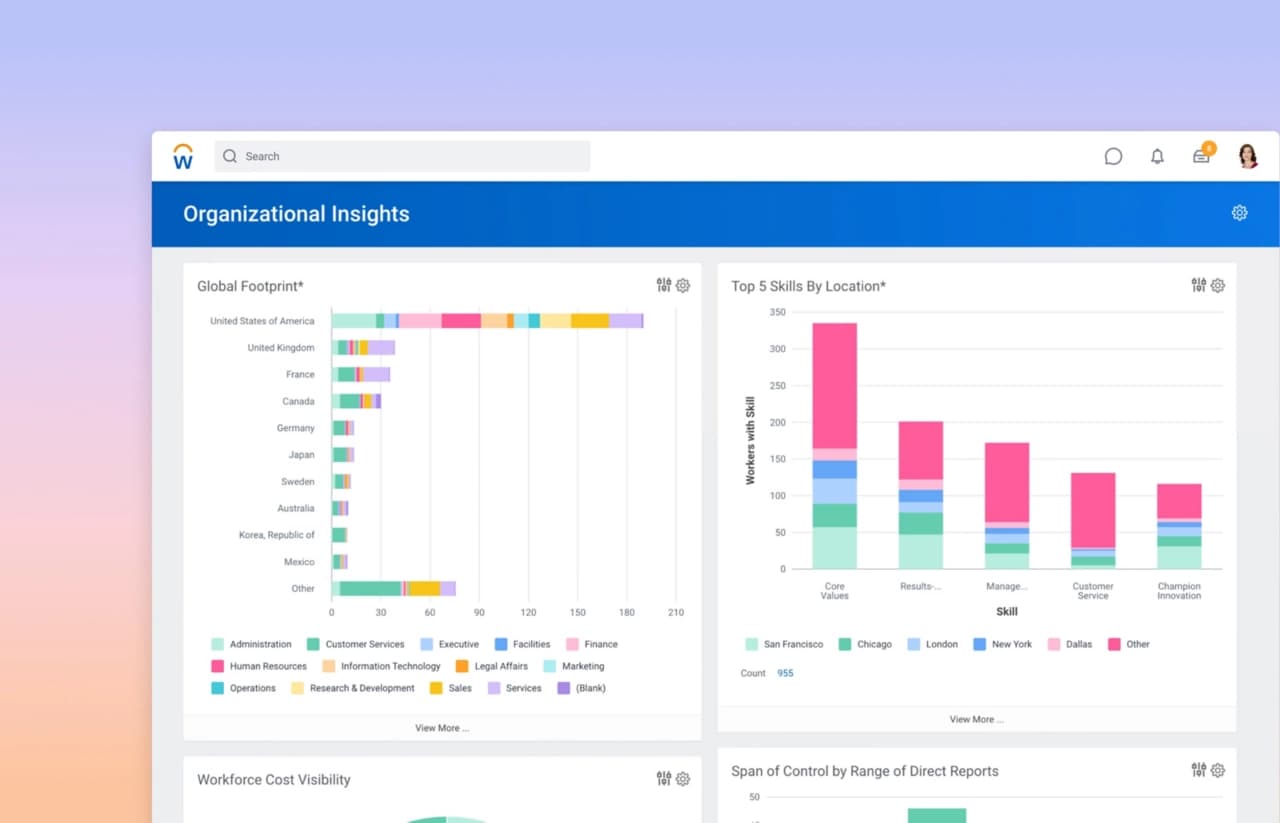Open the chat messages icon
This screenshot has height=823, width=1280.
[1113, 156]
